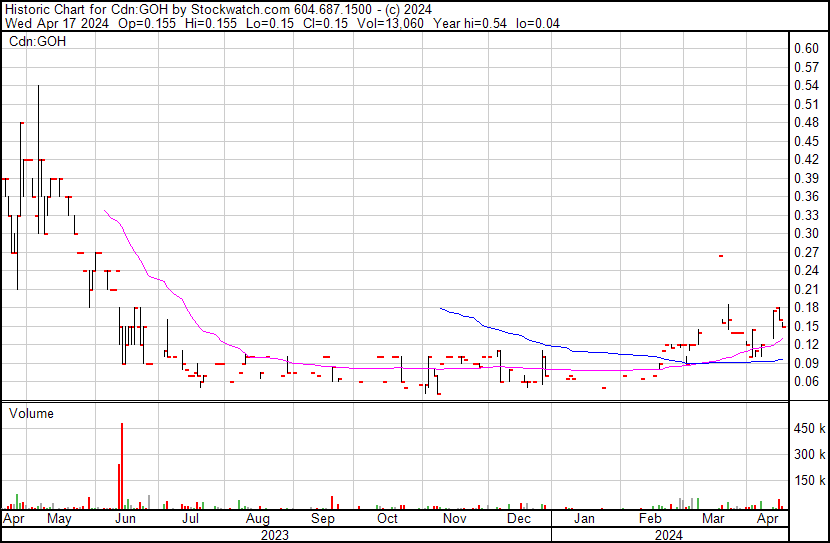This screenshot has height=543, width=830.
Task: Select the Nov month label on the time axis
Action: 454,519
